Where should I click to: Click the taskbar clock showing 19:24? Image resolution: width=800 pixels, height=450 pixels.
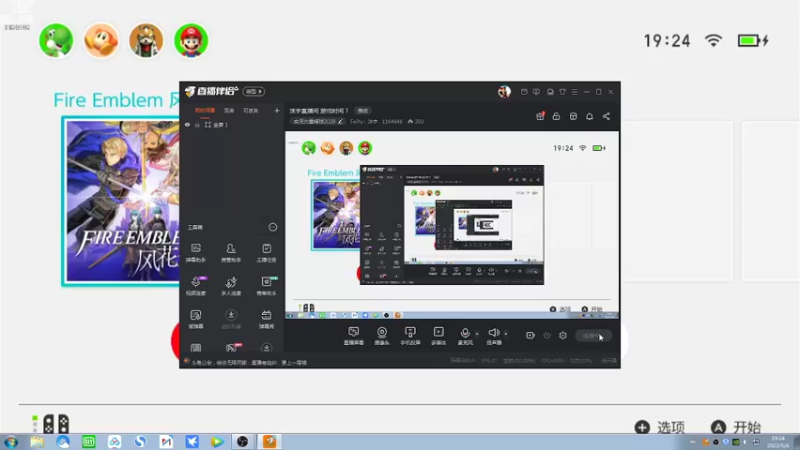(778, 442)
